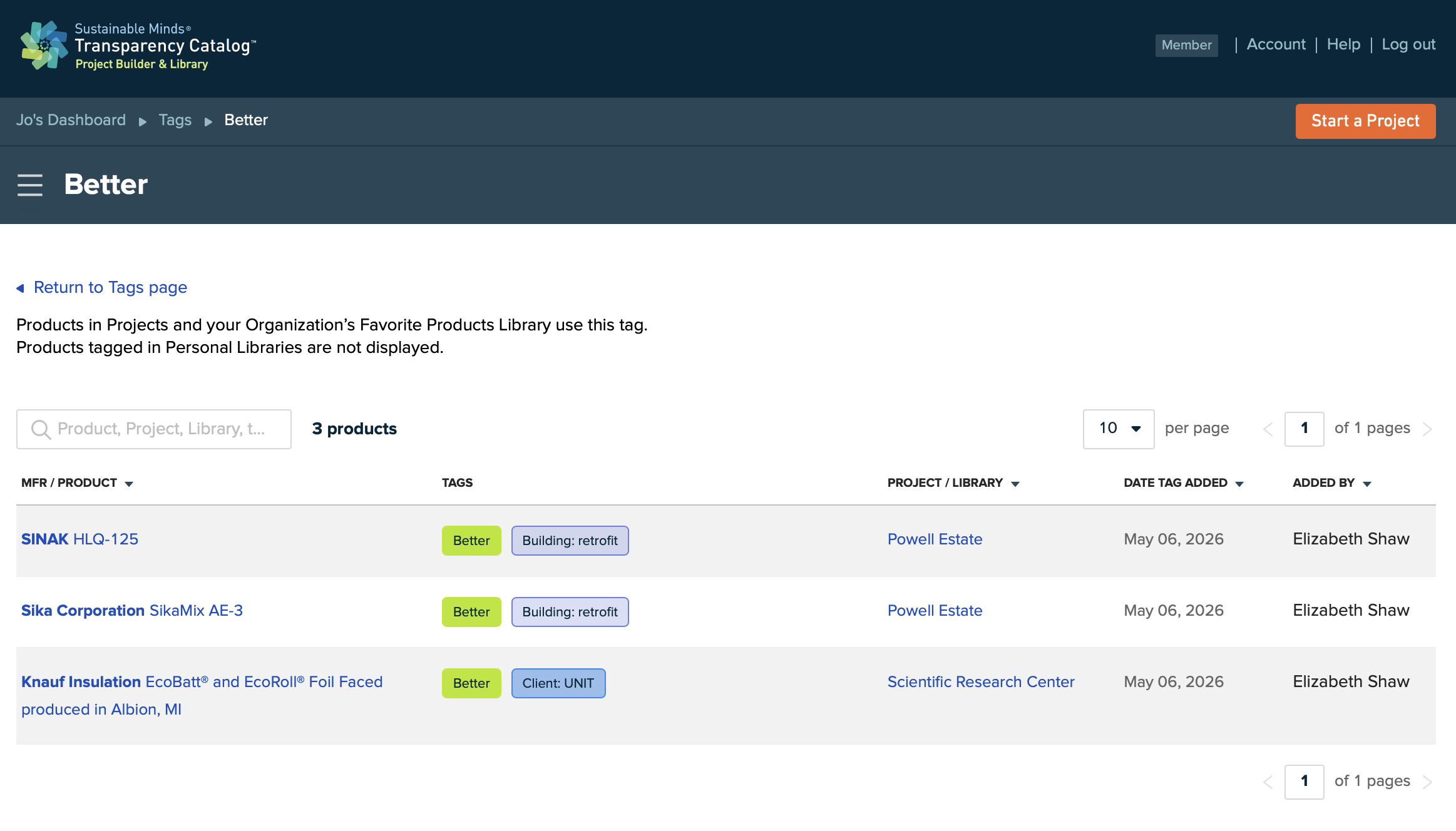
Task: Click May 06, 2026 date in Sika row
Action: [1174, 611]
